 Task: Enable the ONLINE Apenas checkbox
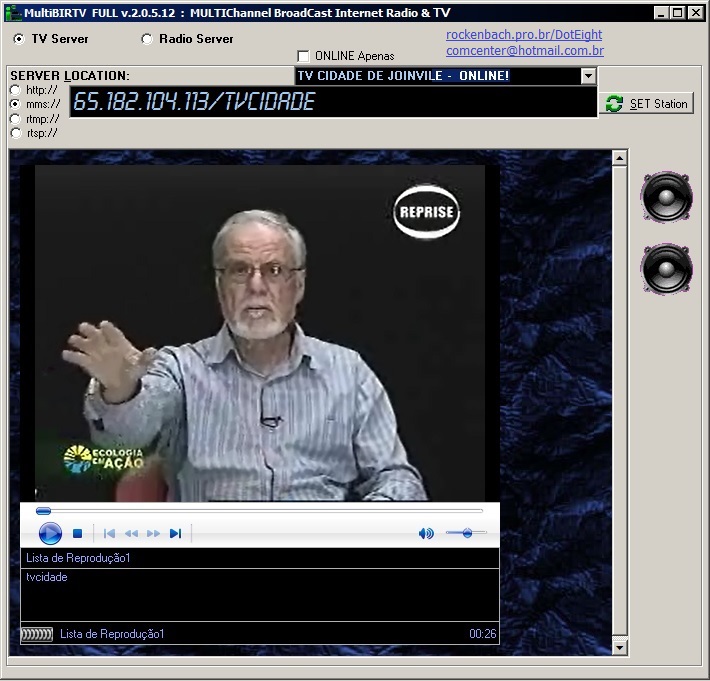(x=304, y=56)
